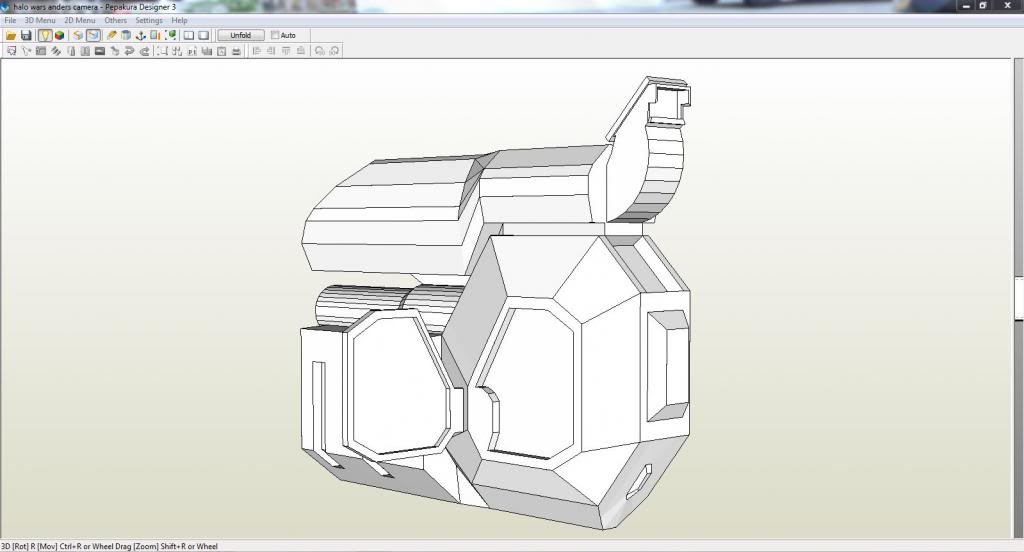Image resolution: width=1024 pixels, height=552 pixels.
Task: Click the stacked blocks toolbar icon
Action: pos(206,51)
